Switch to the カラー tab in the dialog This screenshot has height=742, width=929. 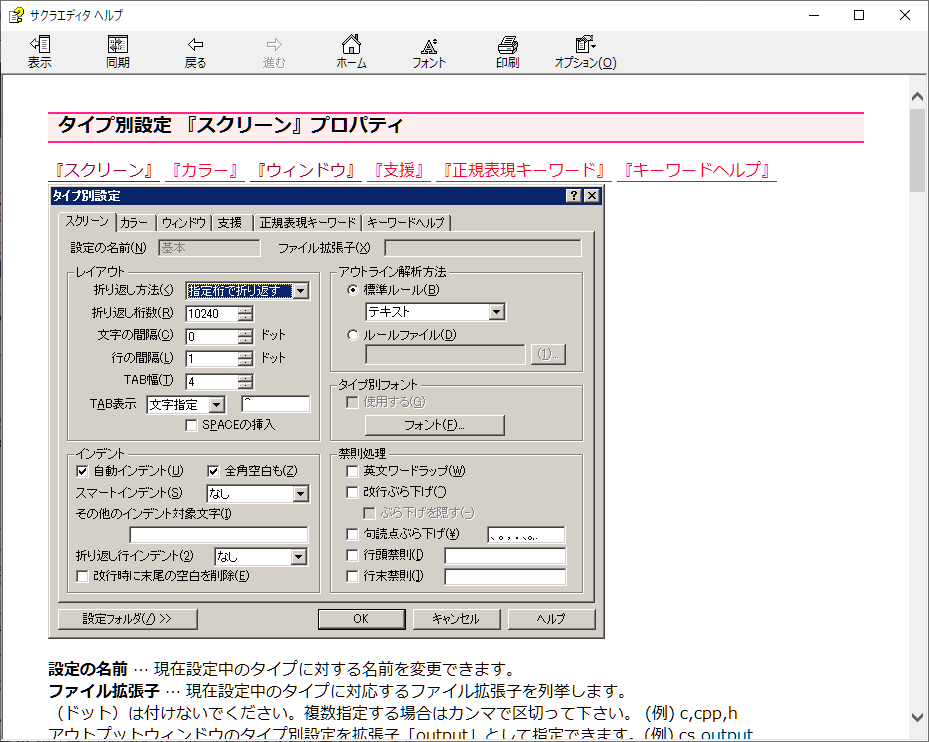(134, 223)
